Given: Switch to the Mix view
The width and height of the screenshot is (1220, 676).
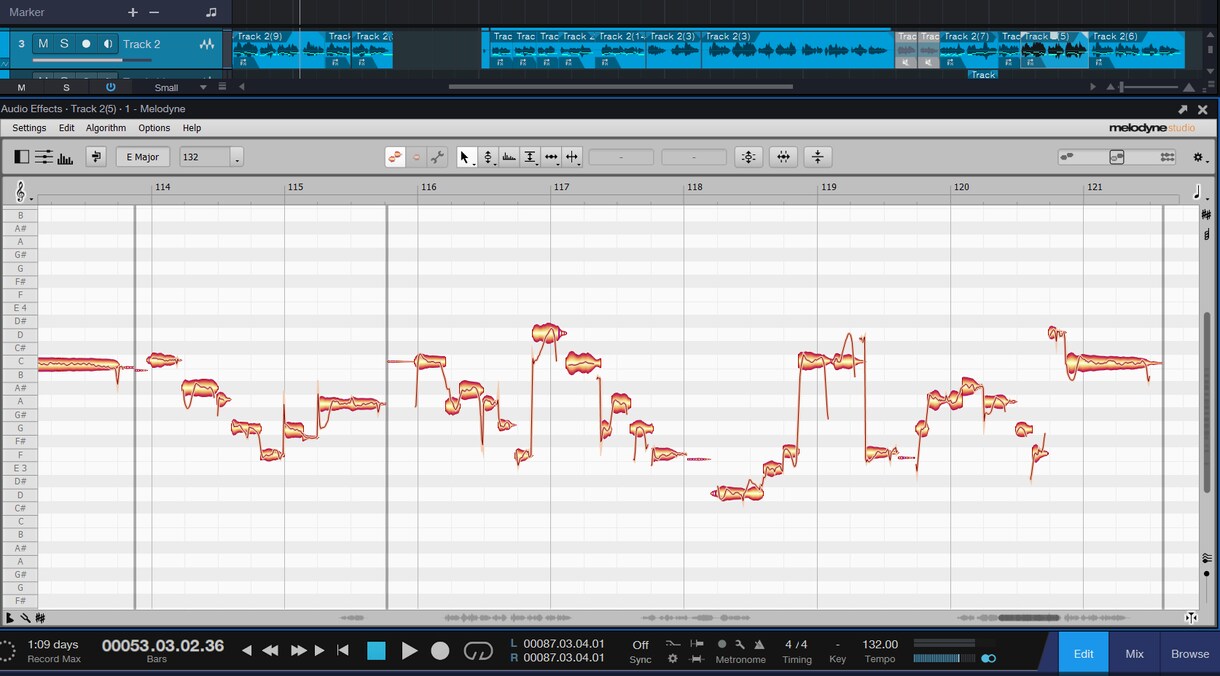Looking at the screenshot, I should point(1134,654).
